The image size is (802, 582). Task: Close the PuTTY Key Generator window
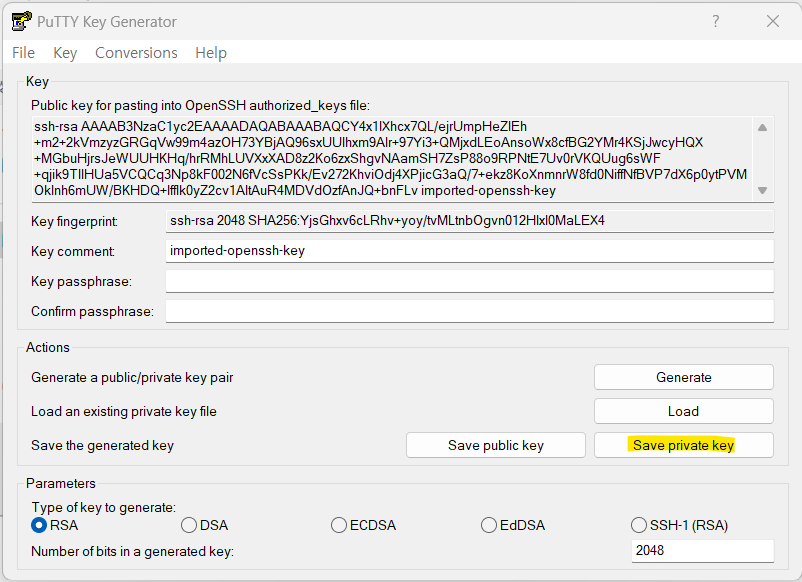(773, 21)
